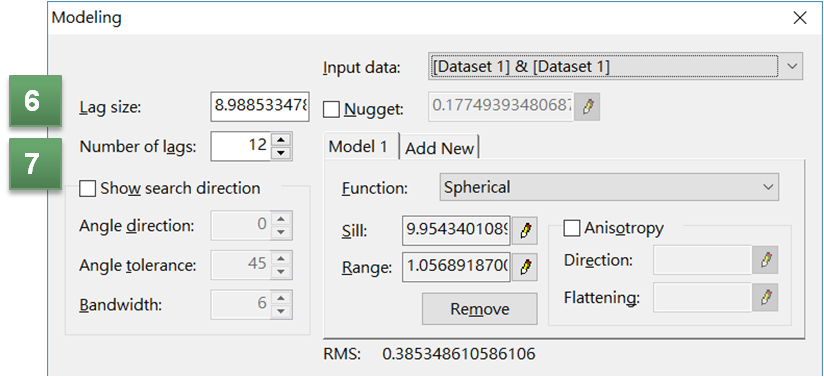Click the pencil icon next to Sill value
The image size is (824, 377).
click(525, 231)
